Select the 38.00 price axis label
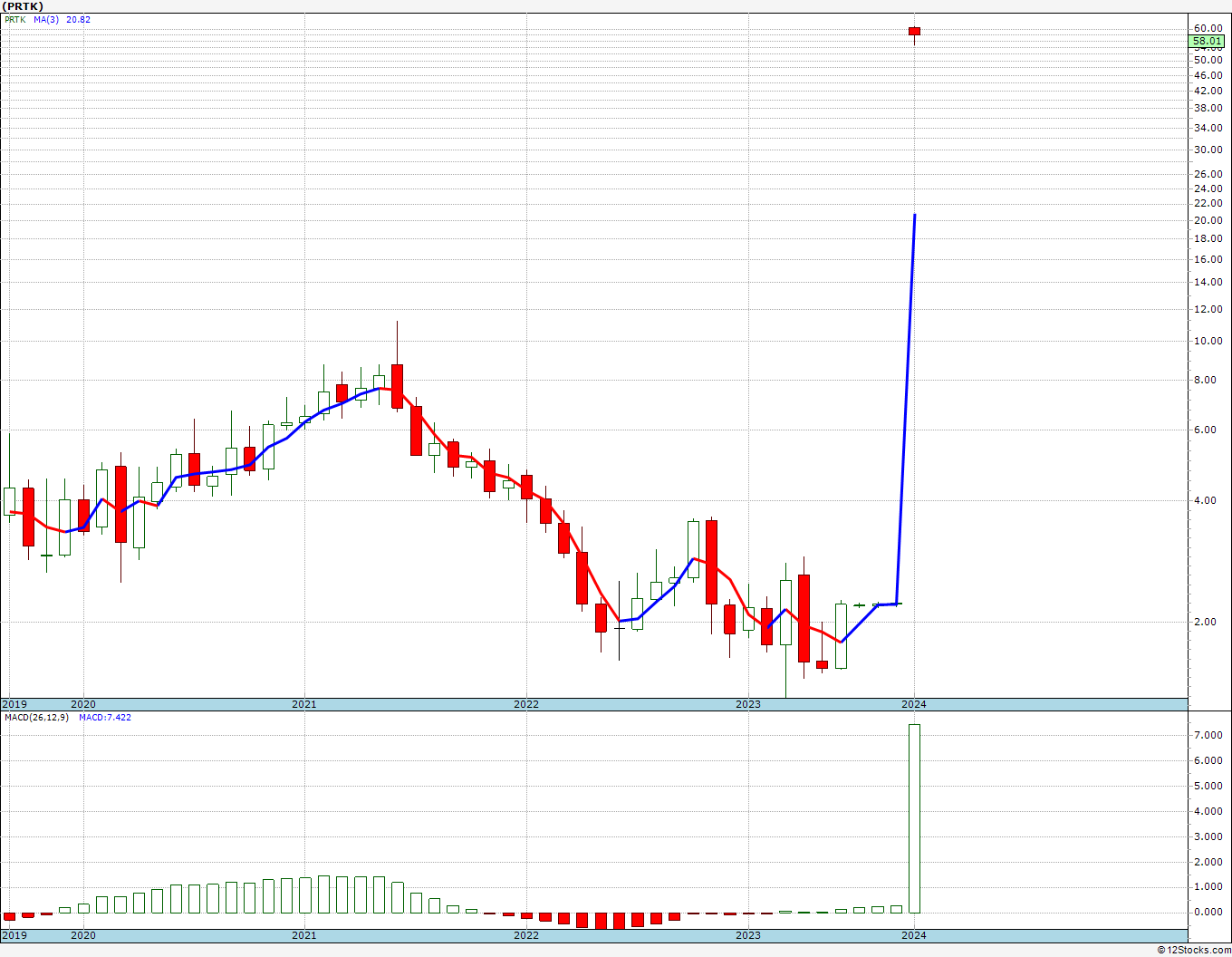This screenshot has width=1232, height=957. (1208, 108)
